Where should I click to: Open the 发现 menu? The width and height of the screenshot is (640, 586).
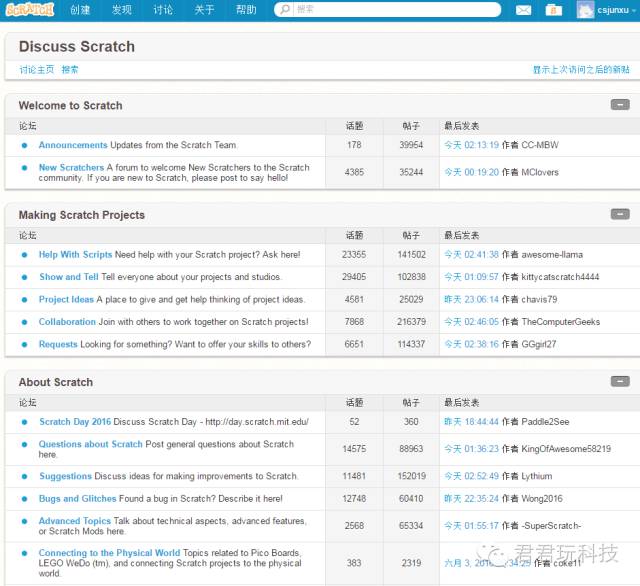[x=122, y=9]
